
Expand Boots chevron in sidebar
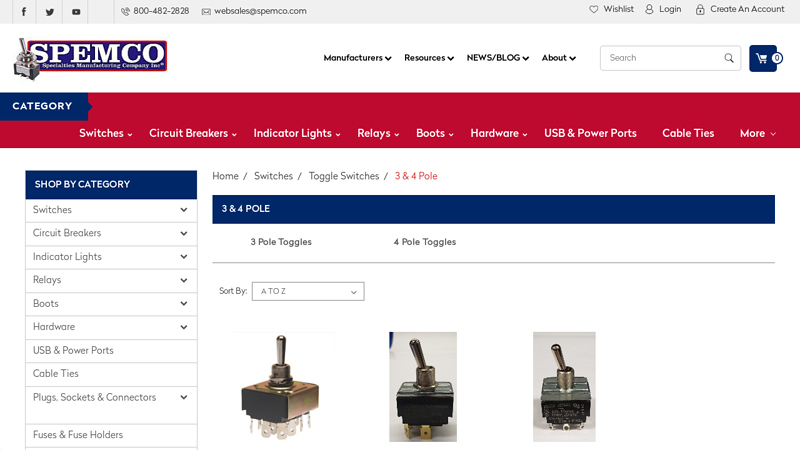pyautogui.click(x=184, y=304)
